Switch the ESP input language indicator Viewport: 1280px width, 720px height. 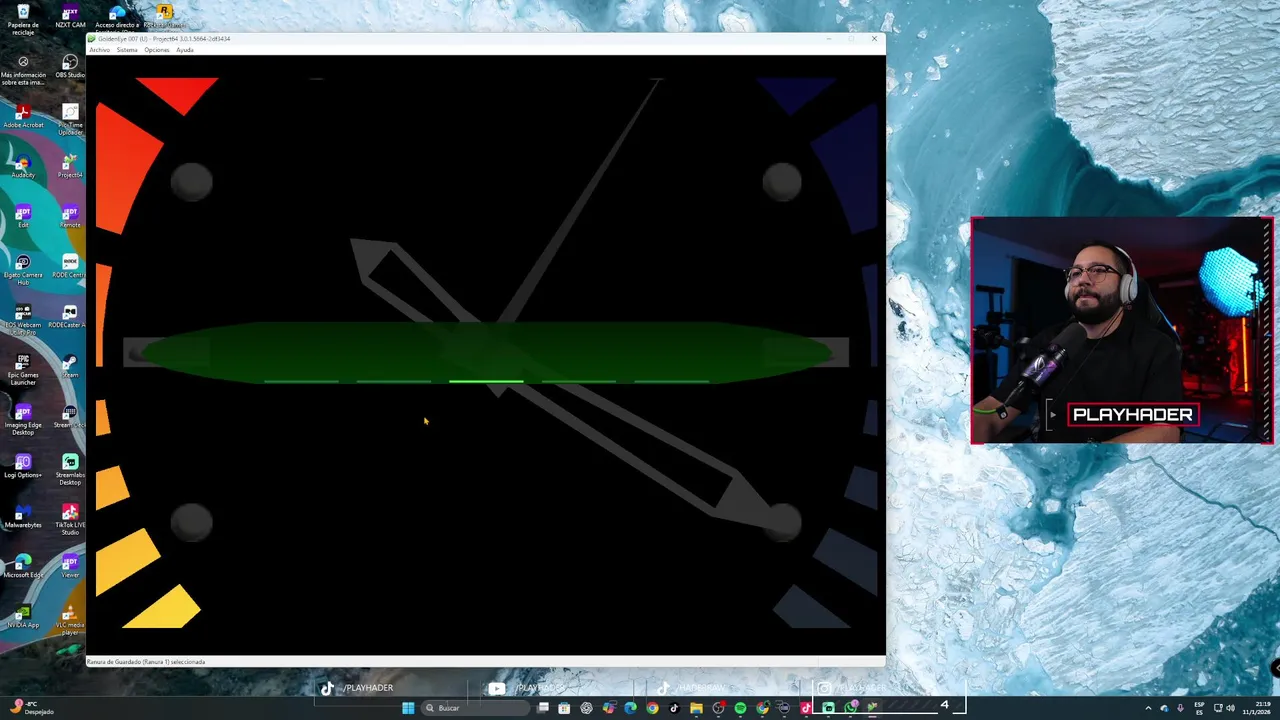pos(1200,708)
